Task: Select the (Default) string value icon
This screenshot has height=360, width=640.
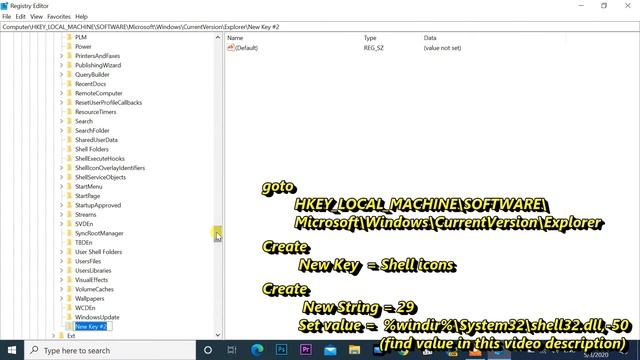Action: click(231, 48)
